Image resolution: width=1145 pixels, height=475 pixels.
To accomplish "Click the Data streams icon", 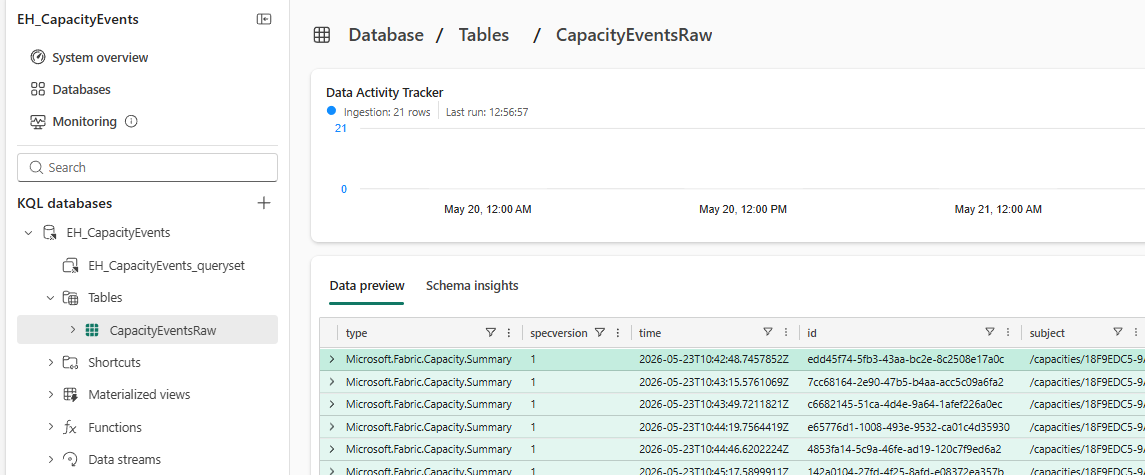I will pyautogui.click(x=70, y=460).
